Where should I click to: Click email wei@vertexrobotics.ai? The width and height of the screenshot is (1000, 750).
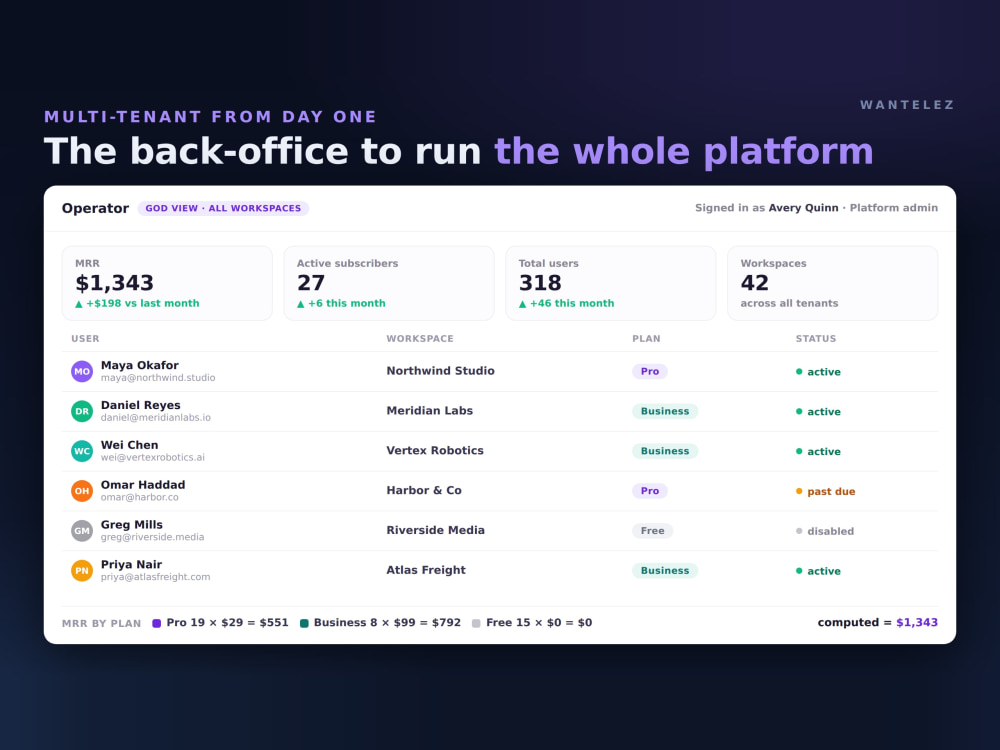pos(152,457)
